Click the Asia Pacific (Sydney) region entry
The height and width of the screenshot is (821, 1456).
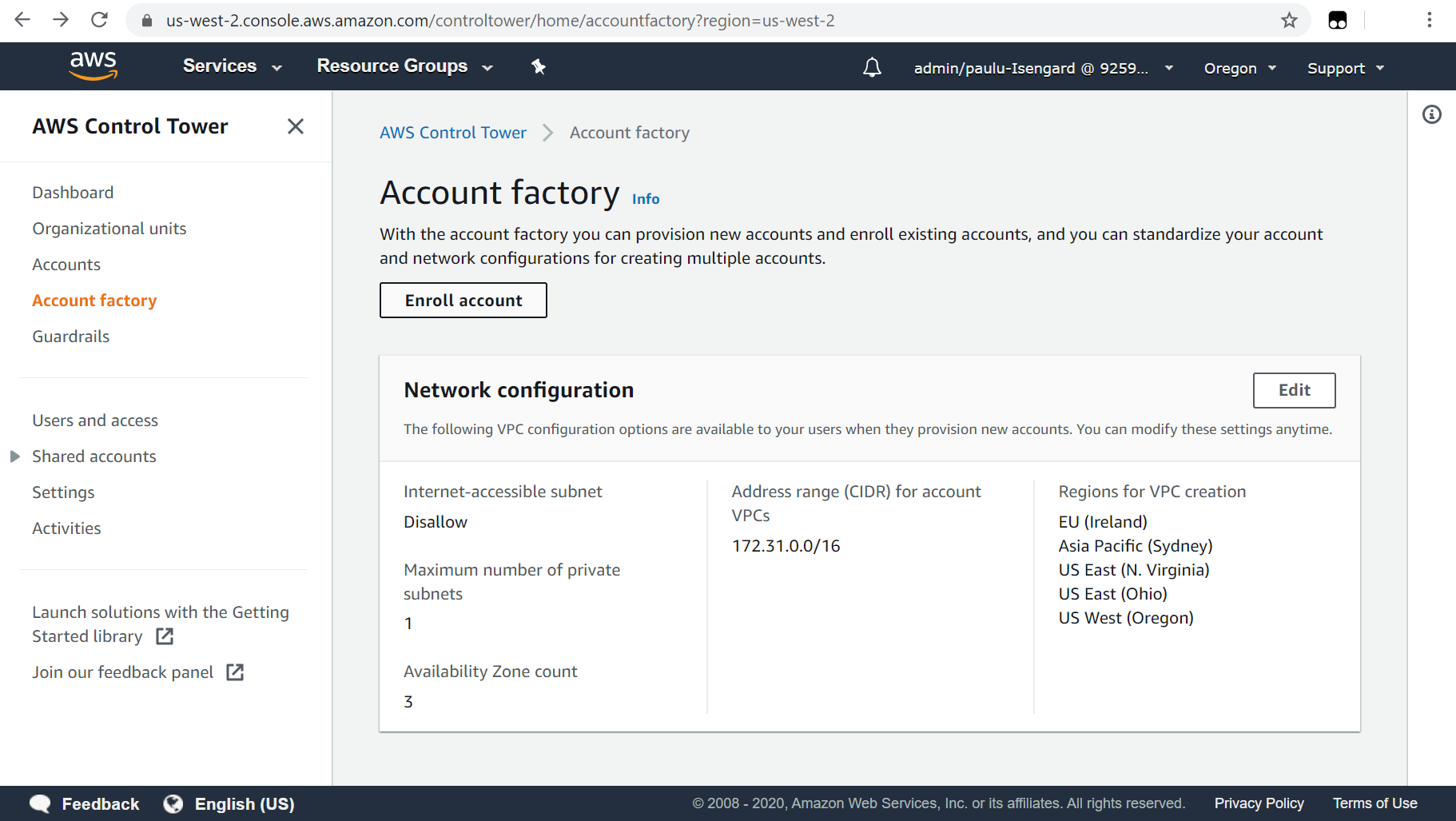click(x=1136, y=546)
